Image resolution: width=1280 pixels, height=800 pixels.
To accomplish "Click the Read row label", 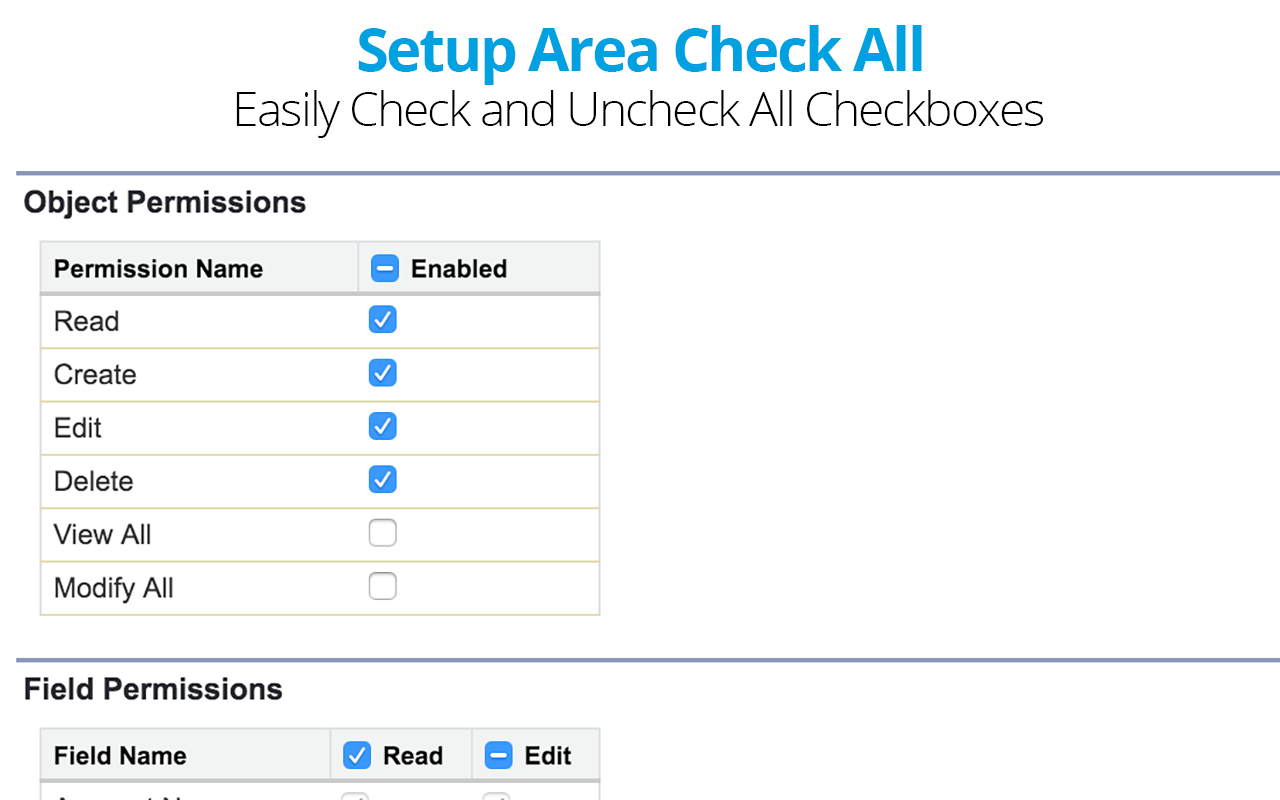I will click(x=87, y=321).
